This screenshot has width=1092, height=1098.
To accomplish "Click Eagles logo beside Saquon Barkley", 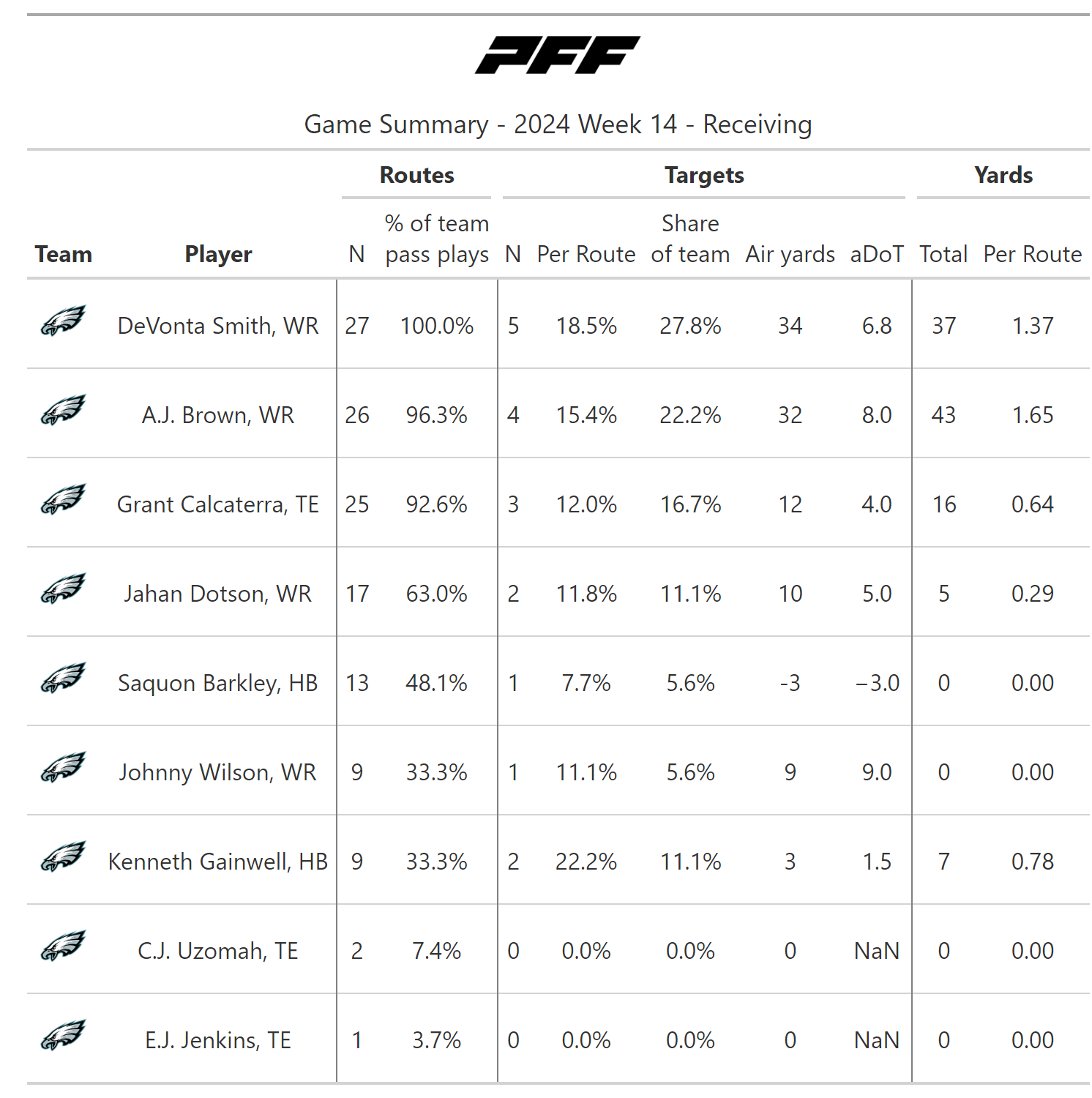I will tap(63, 679).
